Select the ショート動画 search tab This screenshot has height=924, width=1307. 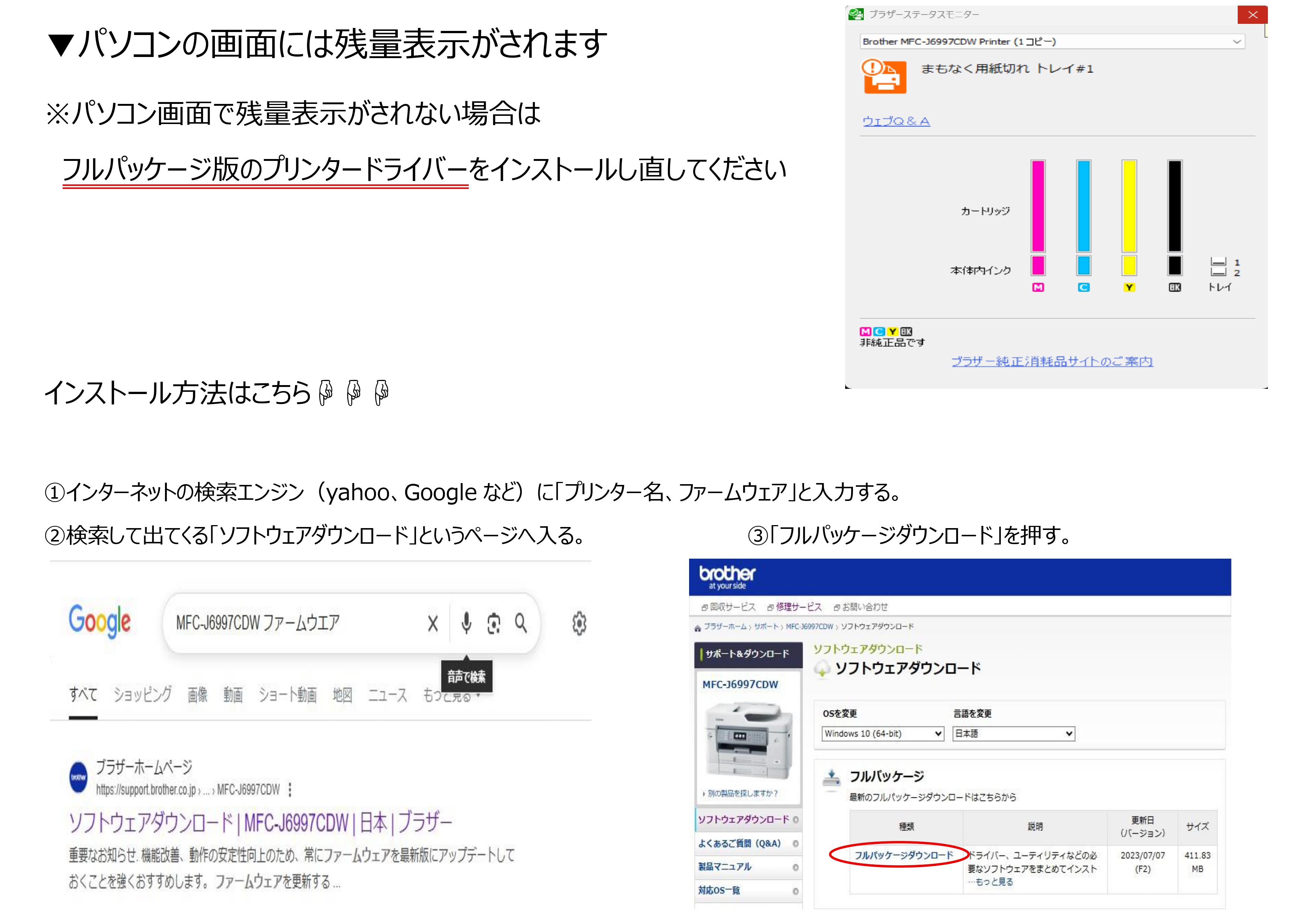[288, 695]
